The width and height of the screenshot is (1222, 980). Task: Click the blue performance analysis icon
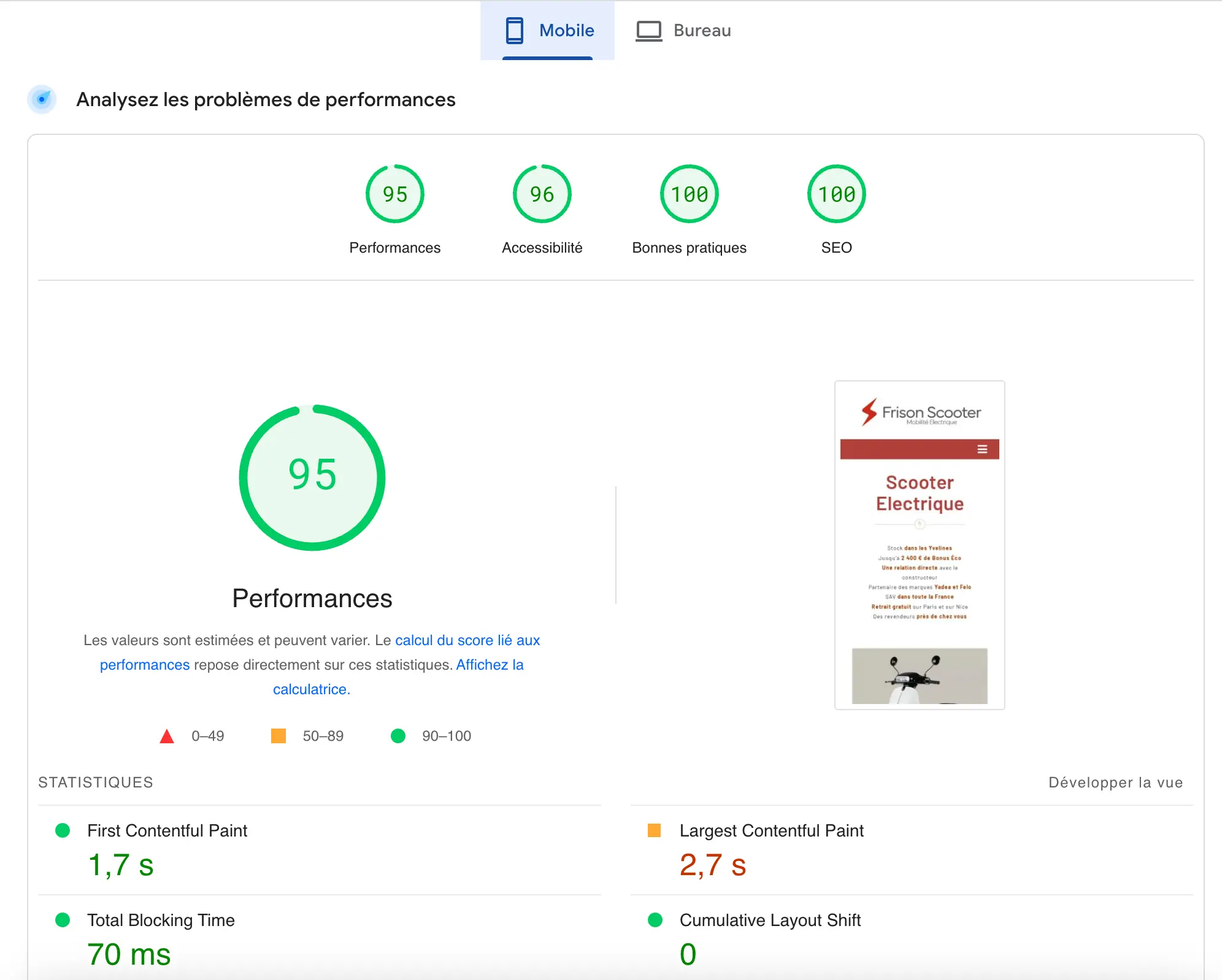tap(42, 99)
